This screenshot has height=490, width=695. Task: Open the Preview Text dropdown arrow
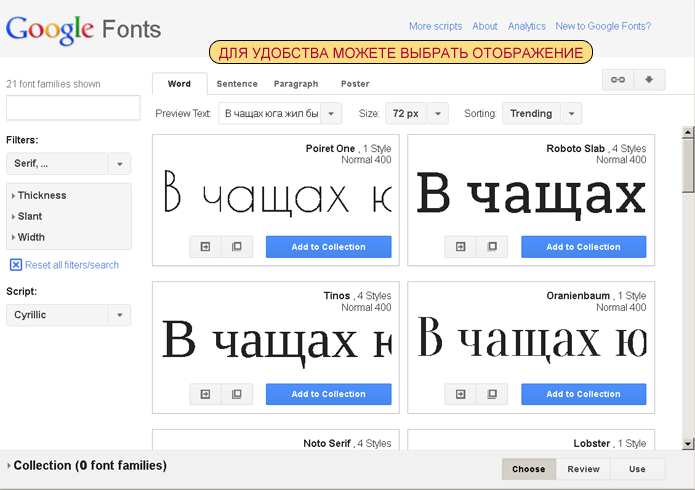coord(331,114)
